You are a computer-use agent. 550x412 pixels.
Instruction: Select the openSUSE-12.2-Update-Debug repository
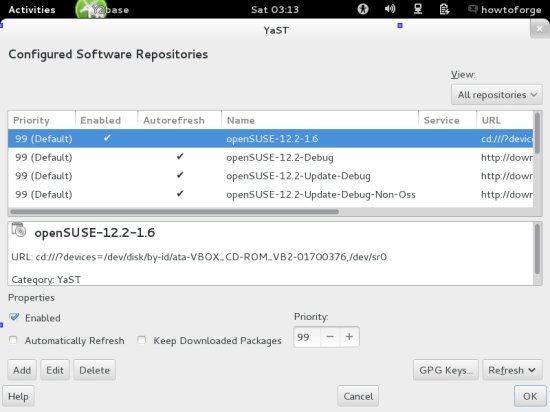(270, 176)
